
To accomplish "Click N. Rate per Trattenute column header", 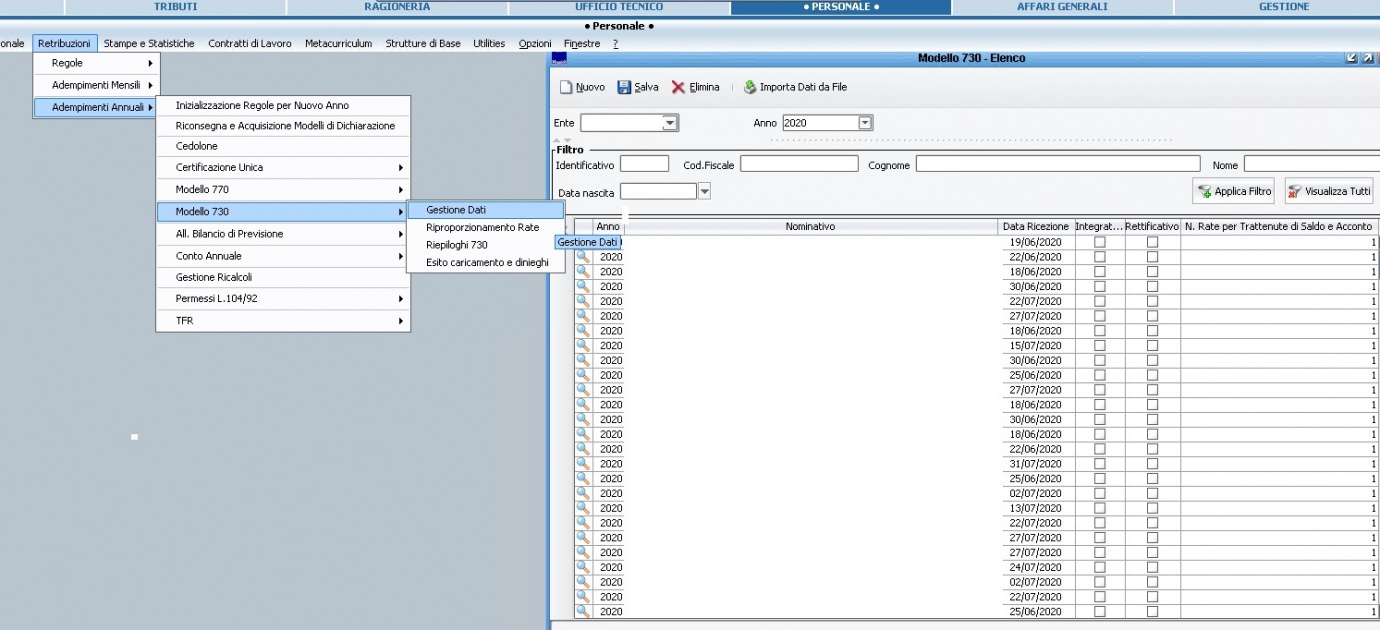I will (x=1278, y=227).
